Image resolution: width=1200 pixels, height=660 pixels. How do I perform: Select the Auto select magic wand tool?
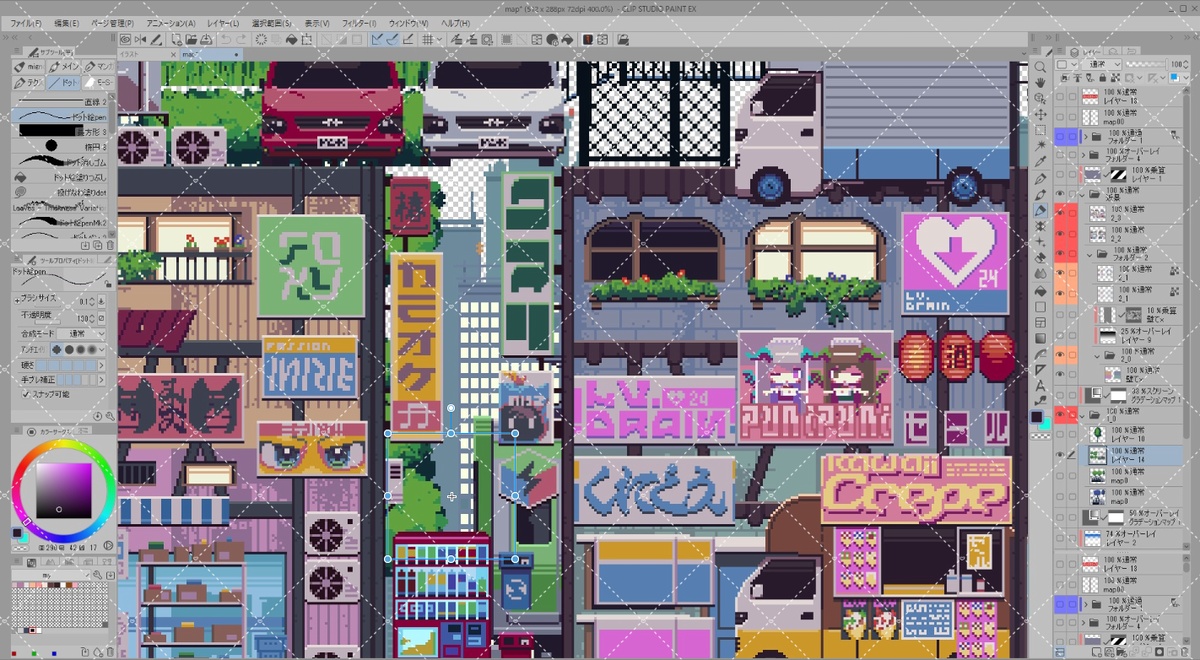(1041, 146)
